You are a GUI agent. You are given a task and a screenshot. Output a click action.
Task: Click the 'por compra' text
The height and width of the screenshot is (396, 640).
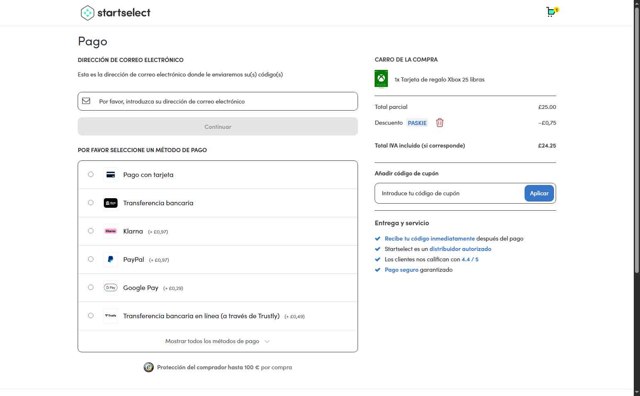coord(276,367)
